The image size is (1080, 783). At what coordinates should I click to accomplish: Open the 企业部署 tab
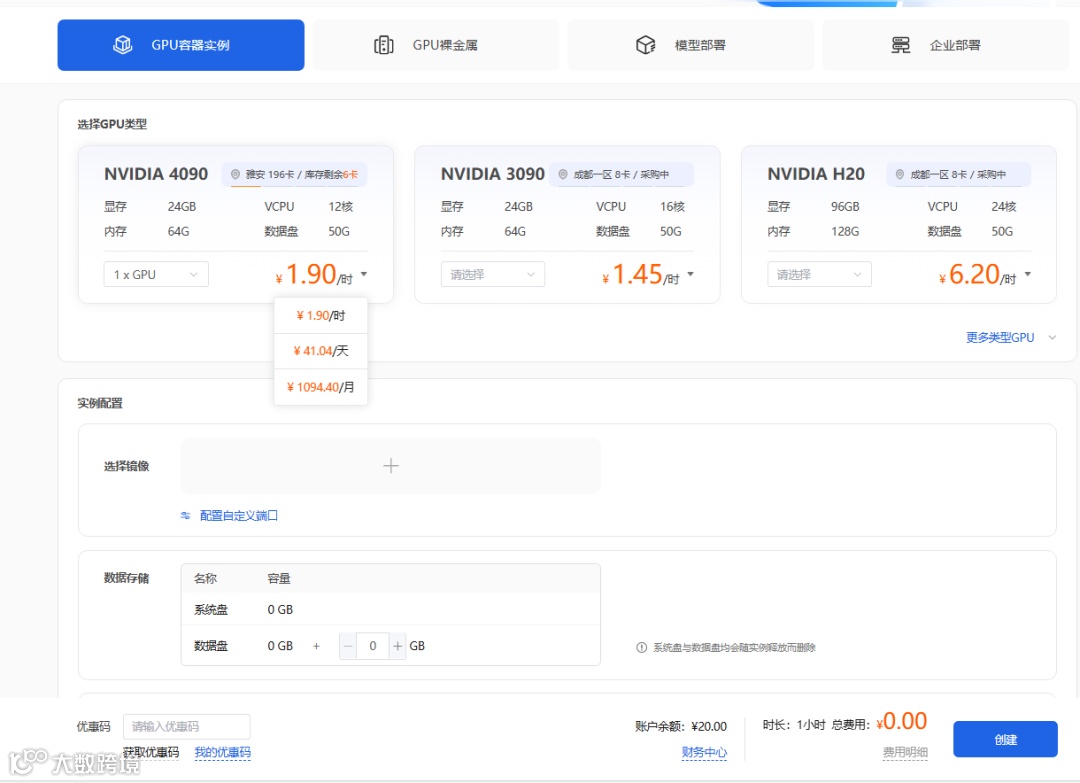coord(945,45)
